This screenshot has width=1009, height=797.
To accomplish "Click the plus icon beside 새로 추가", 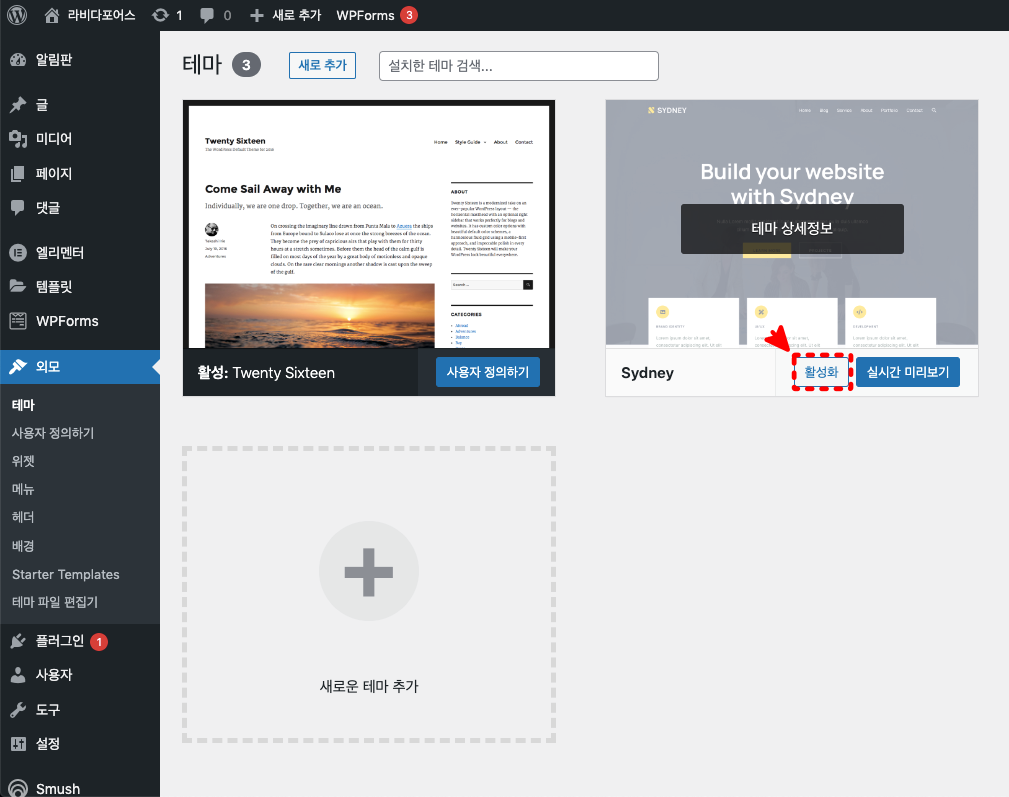I will (x=257, y=15).
